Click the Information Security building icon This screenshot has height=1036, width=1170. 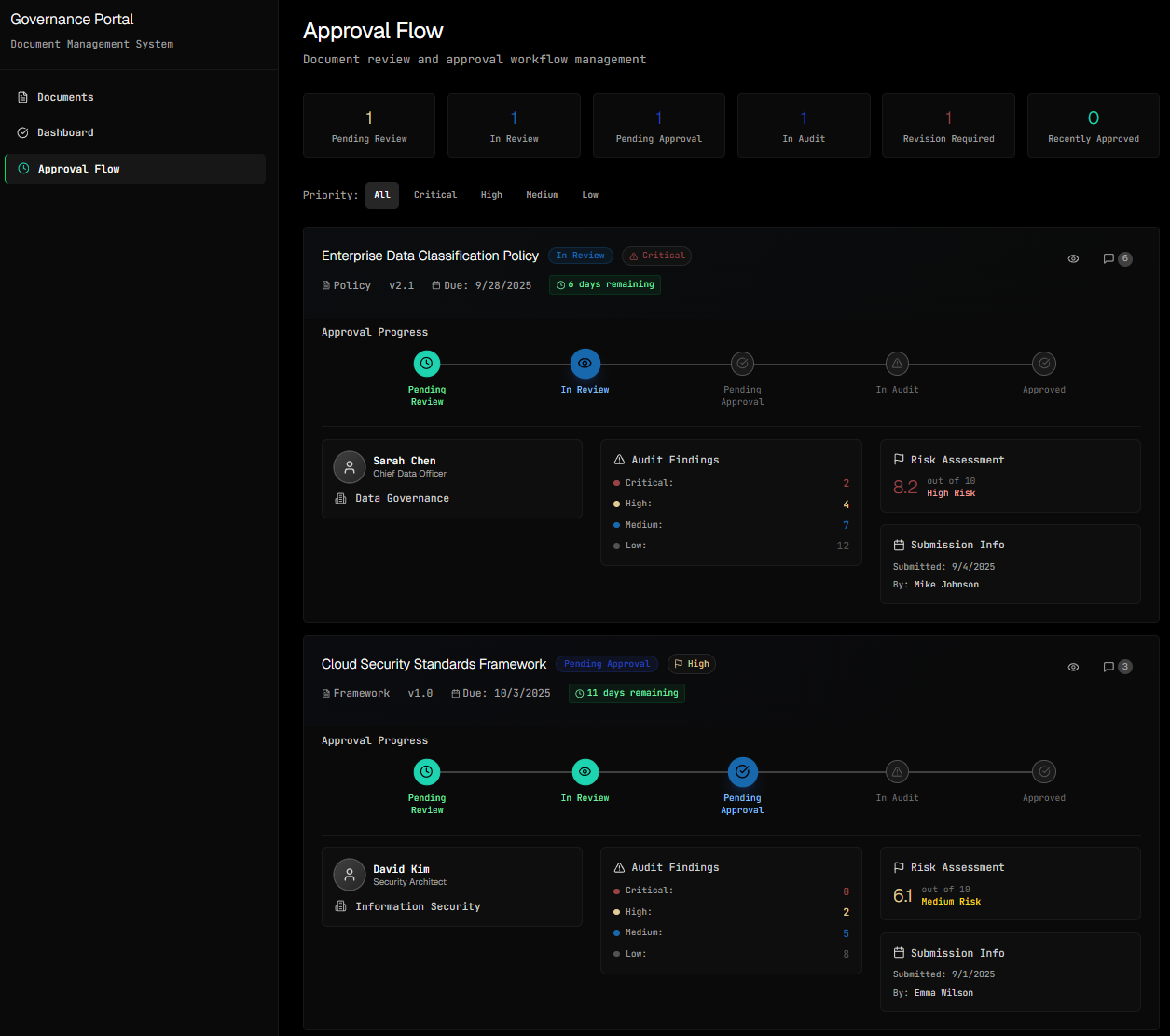click(340, 906)
